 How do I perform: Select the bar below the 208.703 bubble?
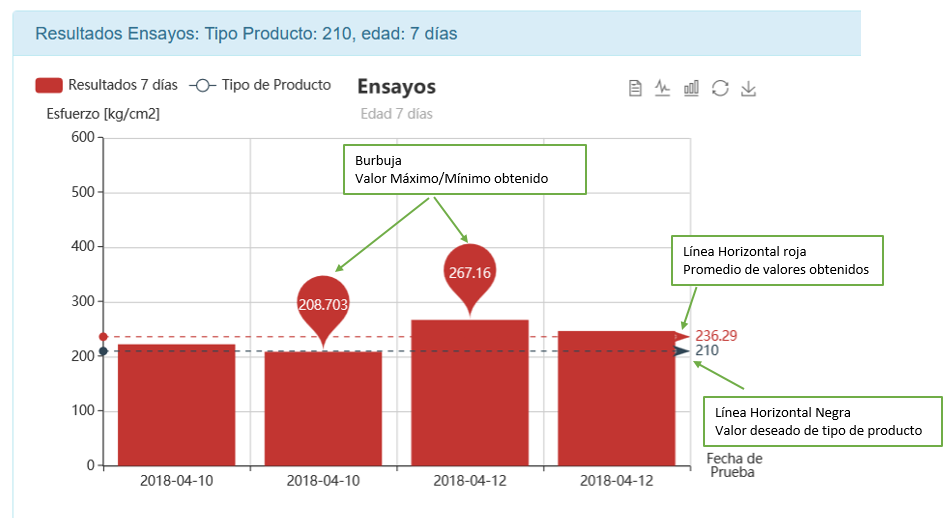coord(323,408)
